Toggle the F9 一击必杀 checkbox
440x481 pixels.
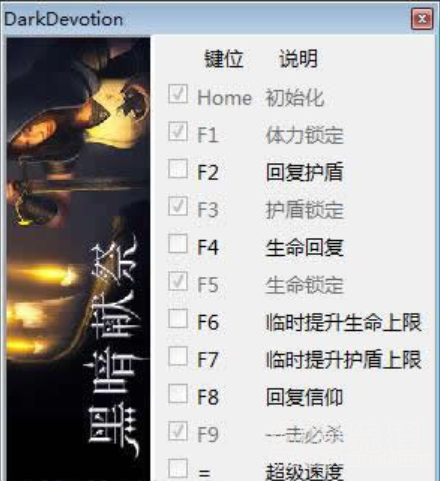pyautogui.click(x=178, y=431)
